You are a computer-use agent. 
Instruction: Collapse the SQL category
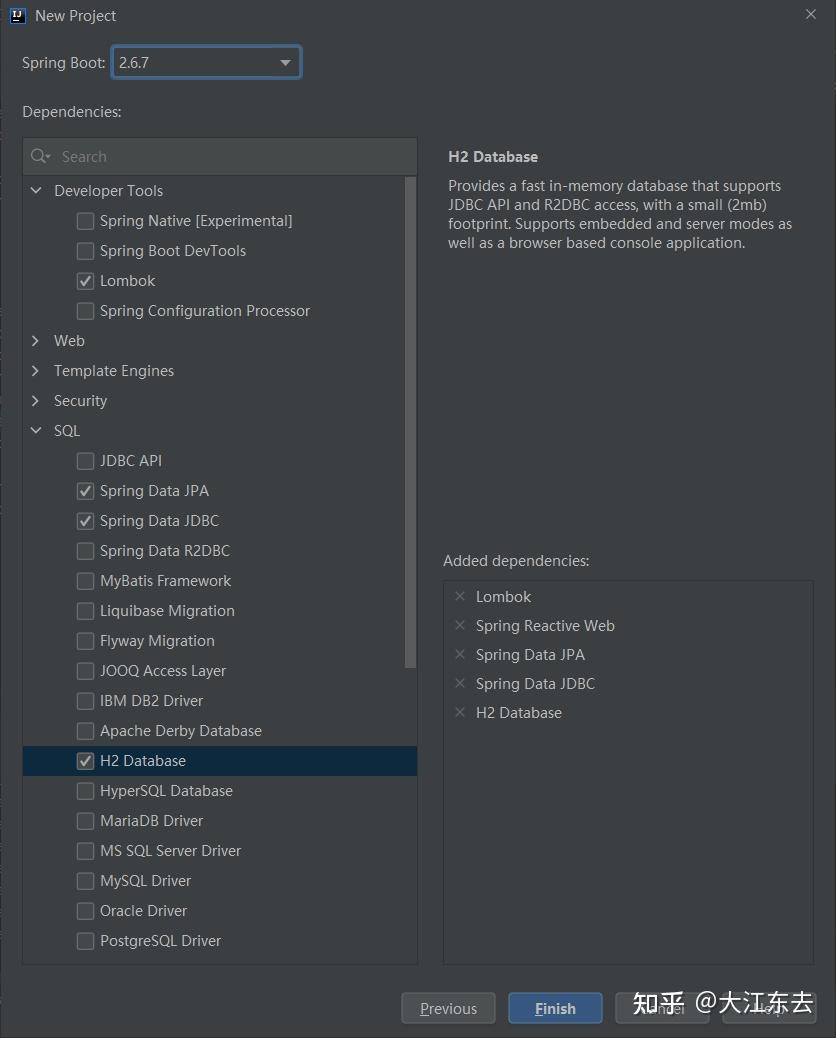pos(36,431)
